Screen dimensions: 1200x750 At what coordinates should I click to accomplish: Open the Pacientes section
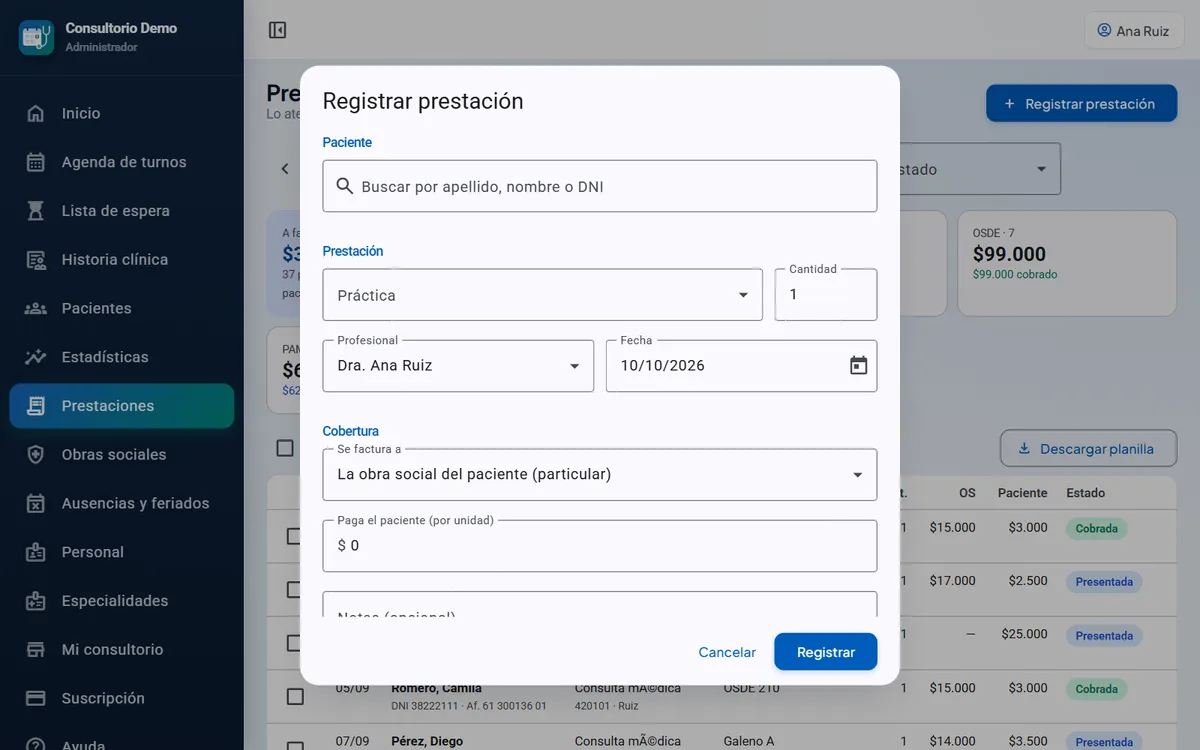click(x=122, y=308)
